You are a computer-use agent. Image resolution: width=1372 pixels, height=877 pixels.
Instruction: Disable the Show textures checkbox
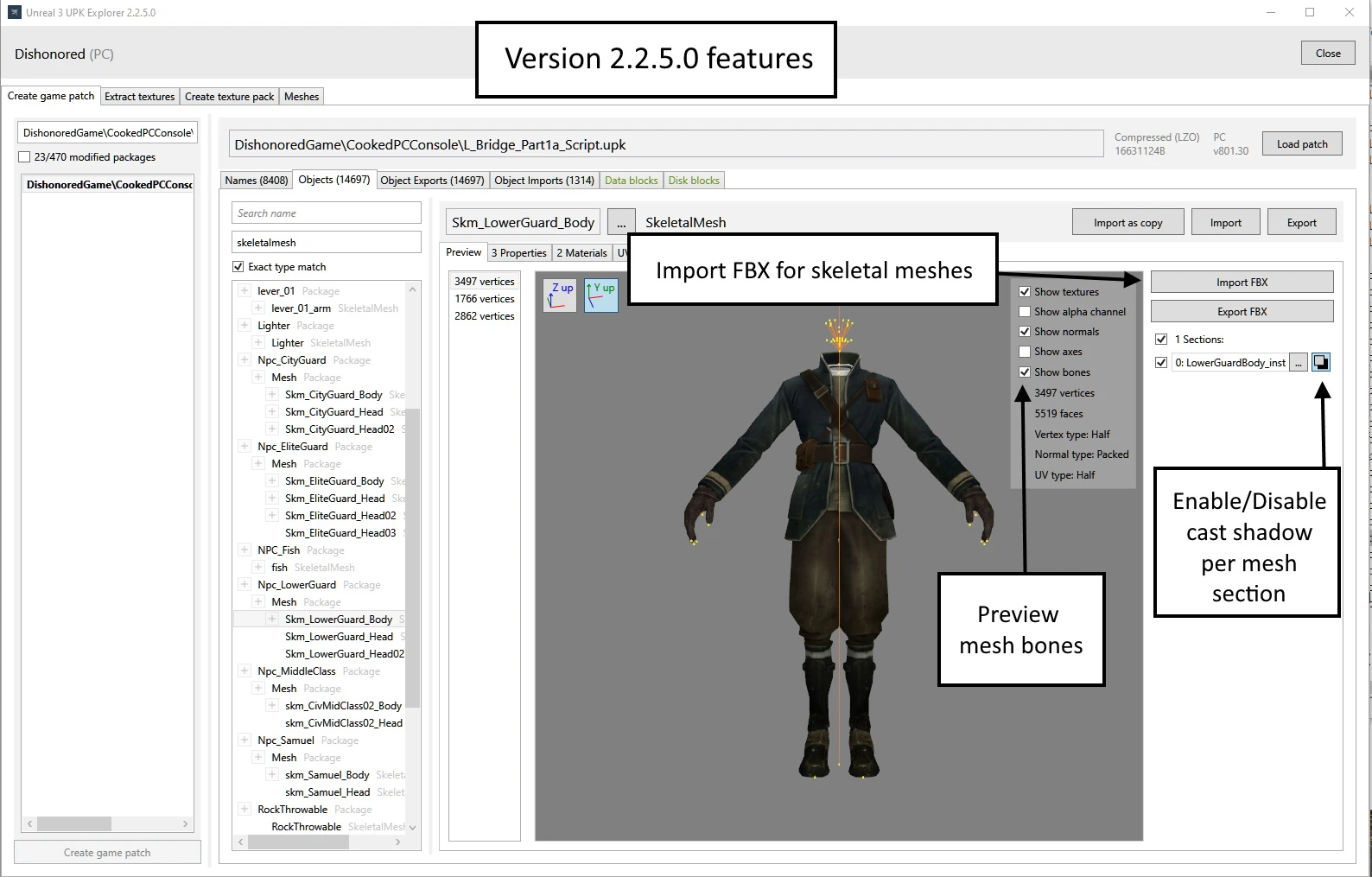tap(1025, 292)
